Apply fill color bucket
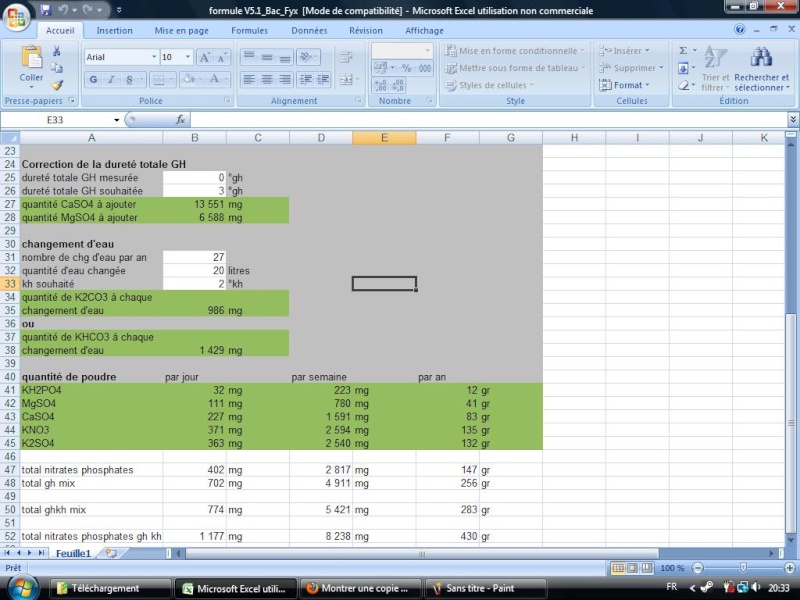Screen dimensions: 800x600 191,79
